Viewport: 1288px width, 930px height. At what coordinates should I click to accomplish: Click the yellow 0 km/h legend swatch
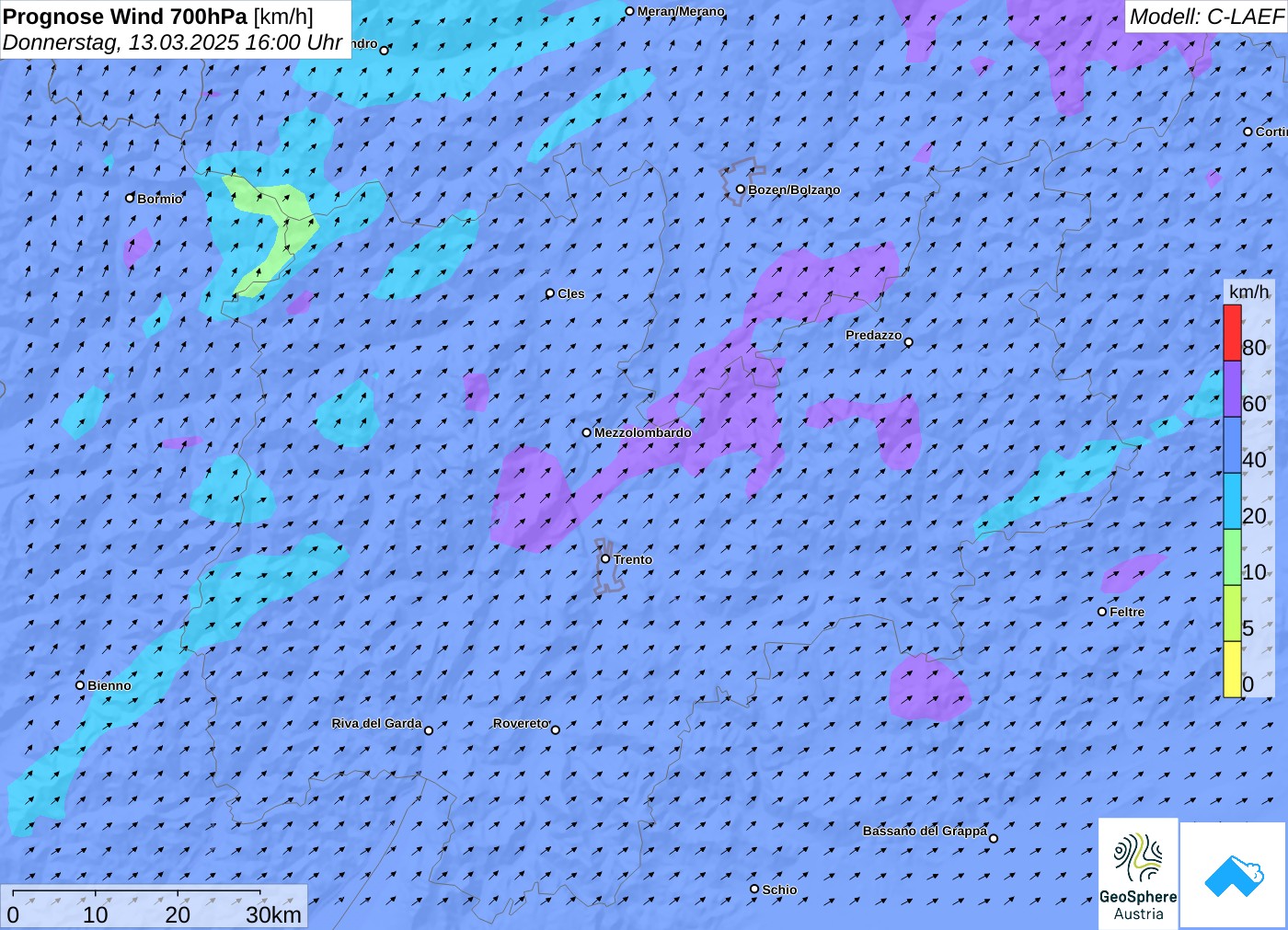click(x=1232, y=670)
